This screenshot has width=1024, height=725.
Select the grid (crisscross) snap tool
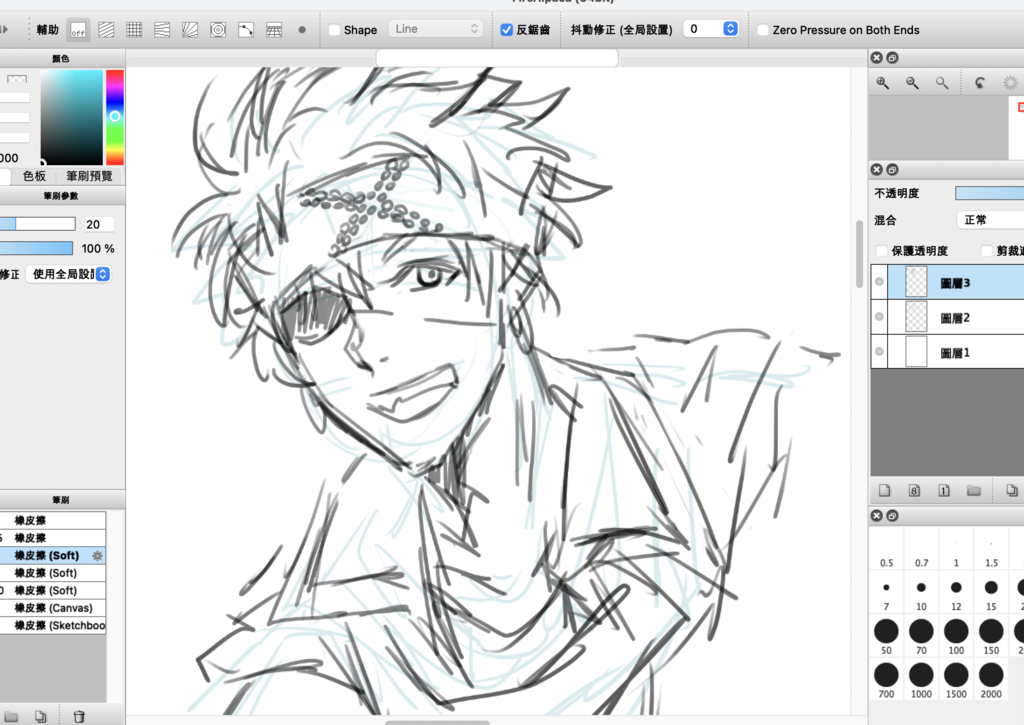(x=134, y=30)
